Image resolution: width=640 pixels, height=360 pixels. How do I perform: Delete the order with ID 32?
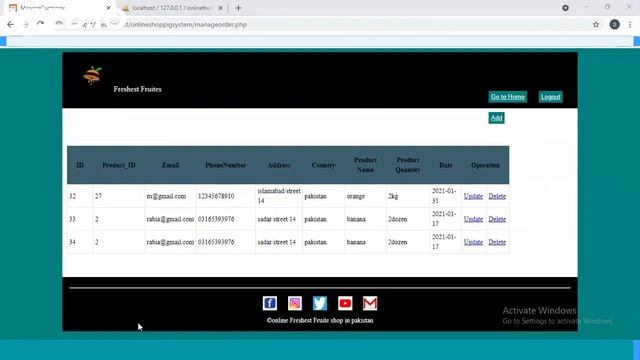497,196
